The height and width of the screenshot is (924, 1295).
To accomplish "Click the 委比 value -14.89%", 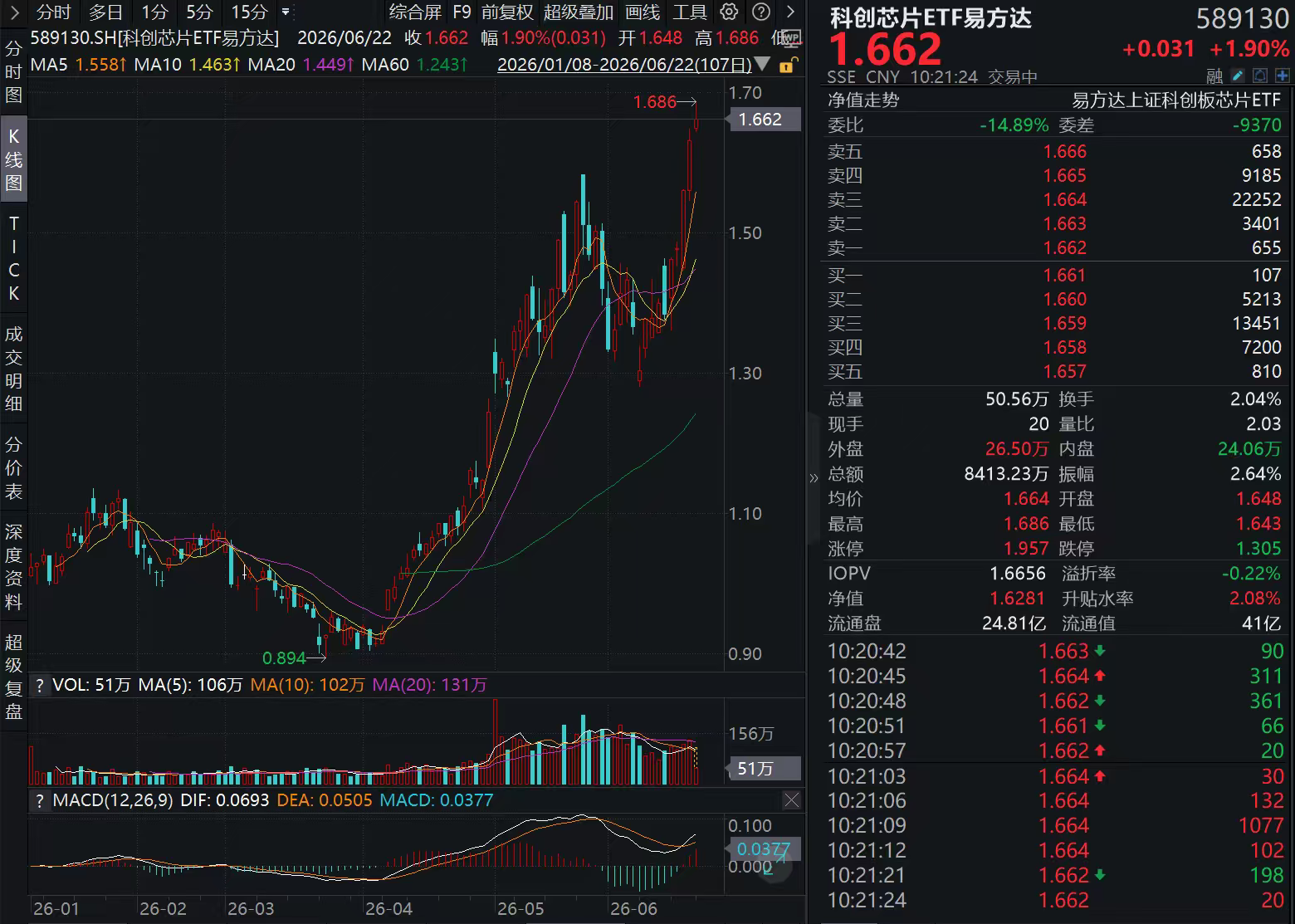I will [x=1014, y=125].
